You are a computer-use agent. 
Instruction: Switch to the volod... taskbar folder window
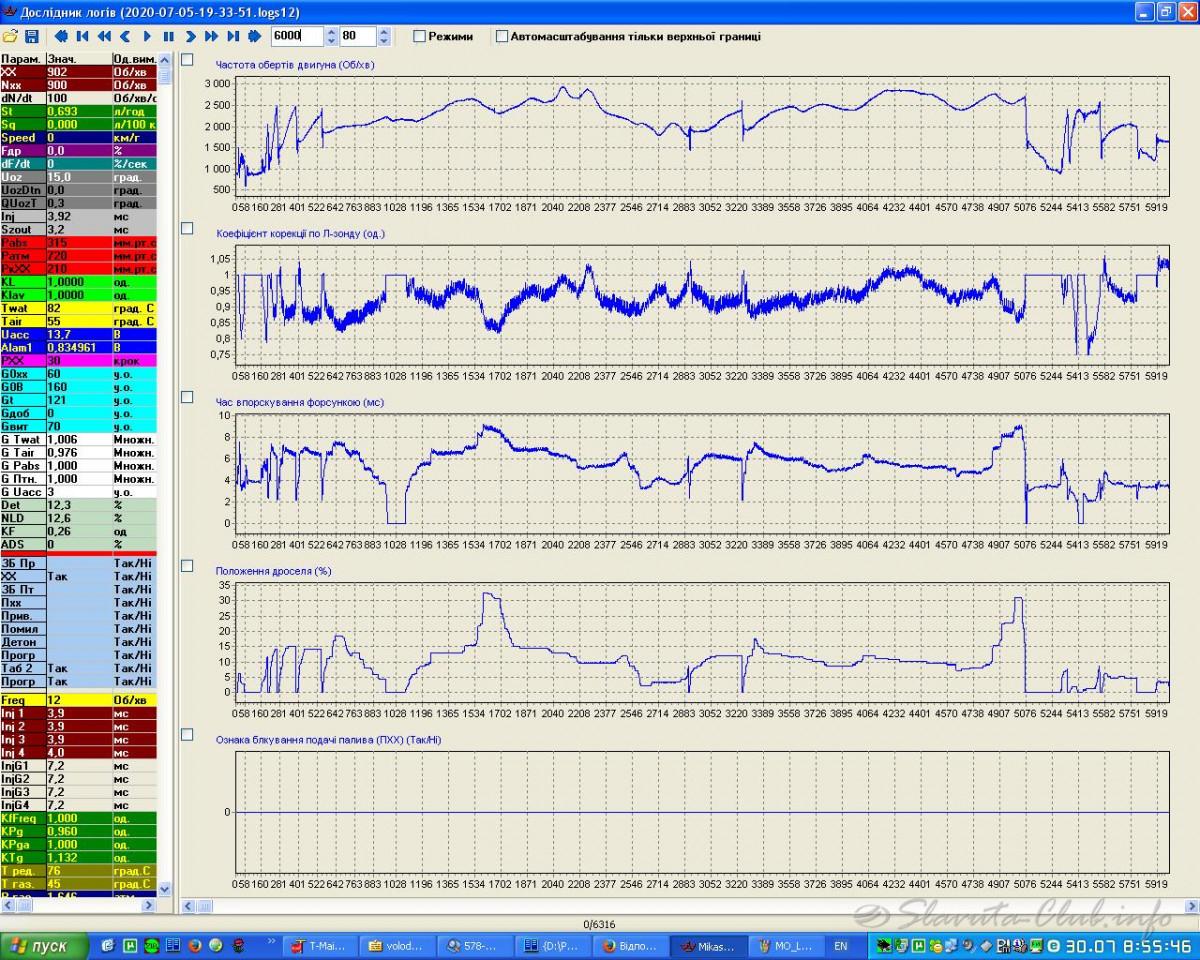tap(397, 945)
